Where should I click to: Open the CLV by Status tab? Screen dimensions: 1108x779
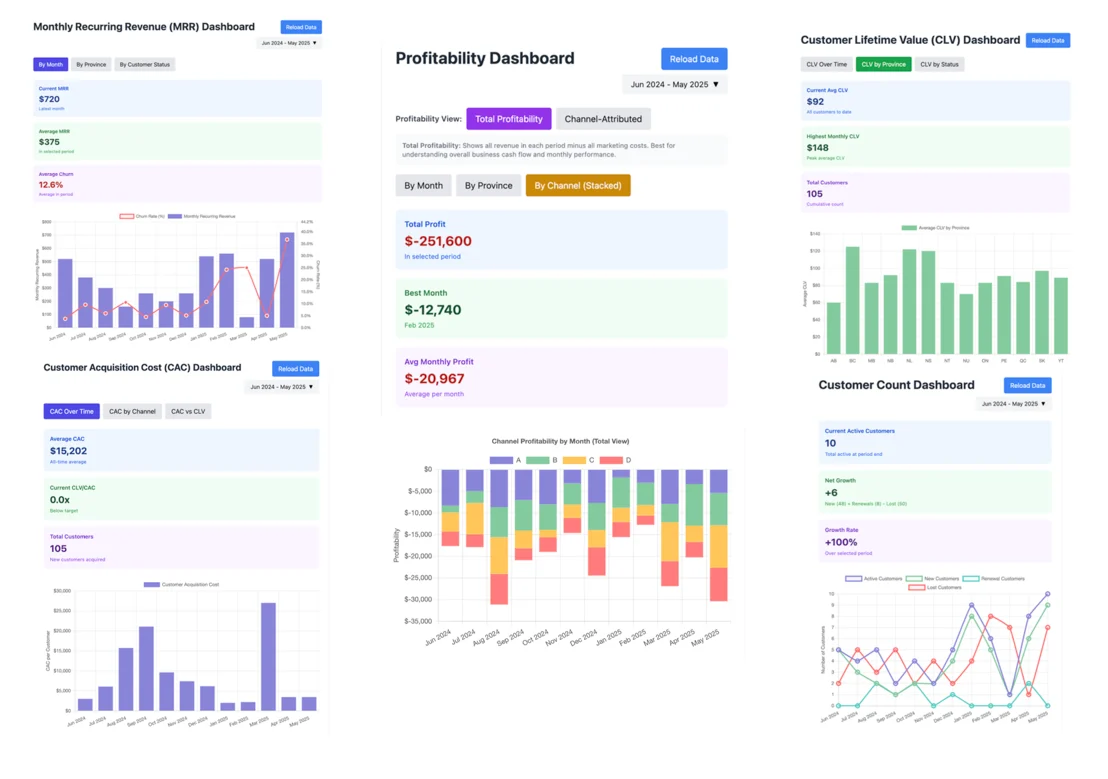click(x=939, y=64)
